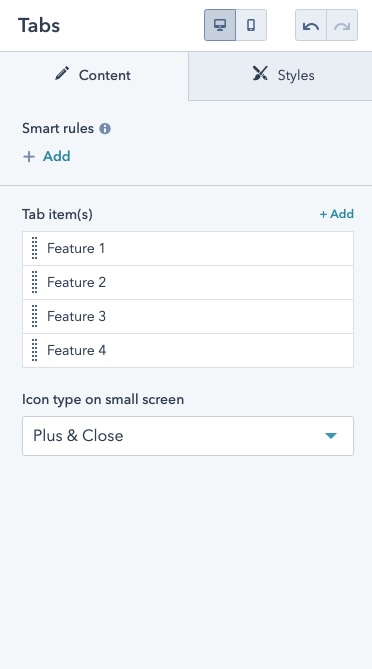Click the Feature 4 drag handle
This screenshot has width=372, height=669.
point(35,350)
